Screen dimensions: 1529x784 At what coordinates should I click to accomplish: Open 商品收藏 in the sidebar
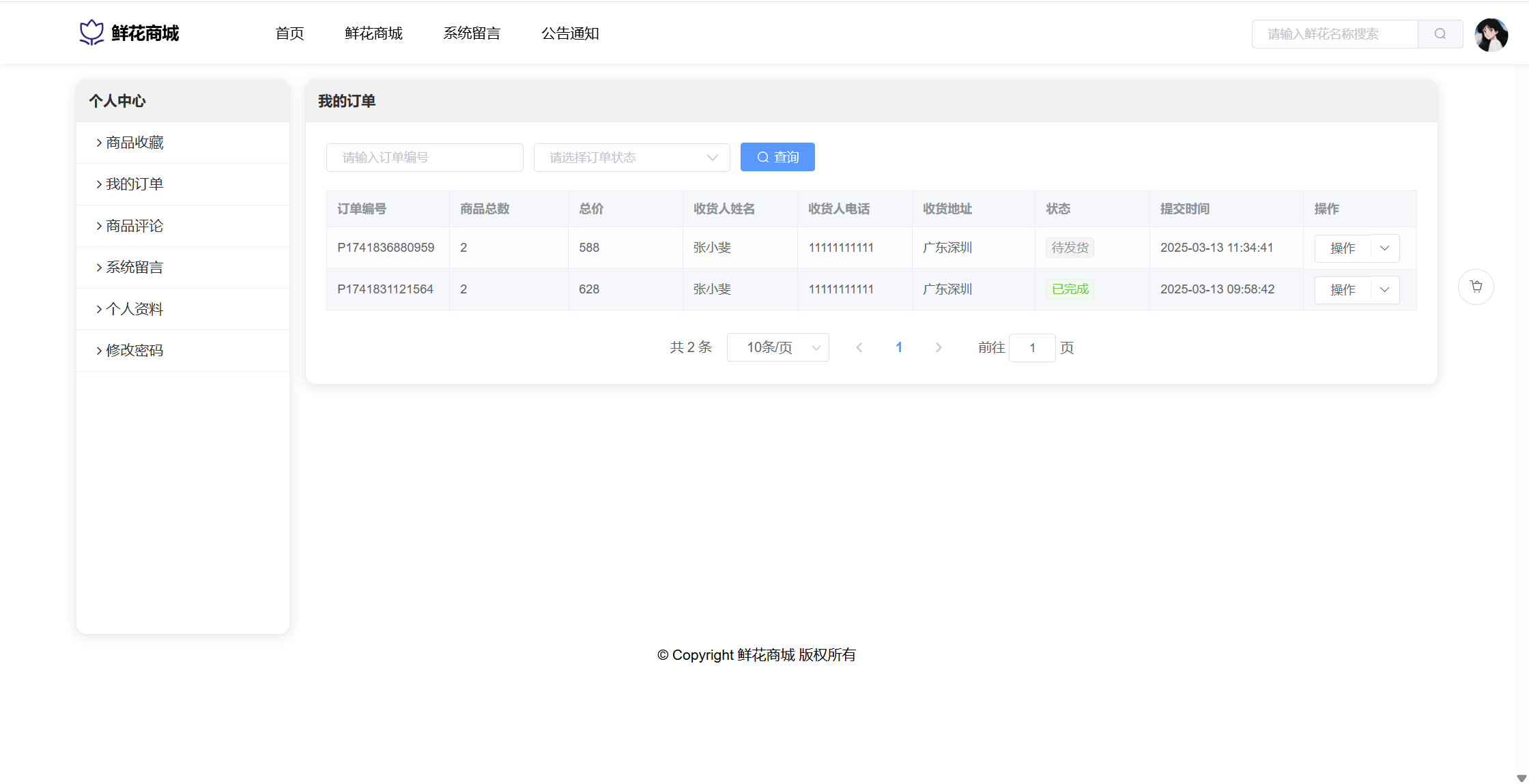click(x=135, y=143)
